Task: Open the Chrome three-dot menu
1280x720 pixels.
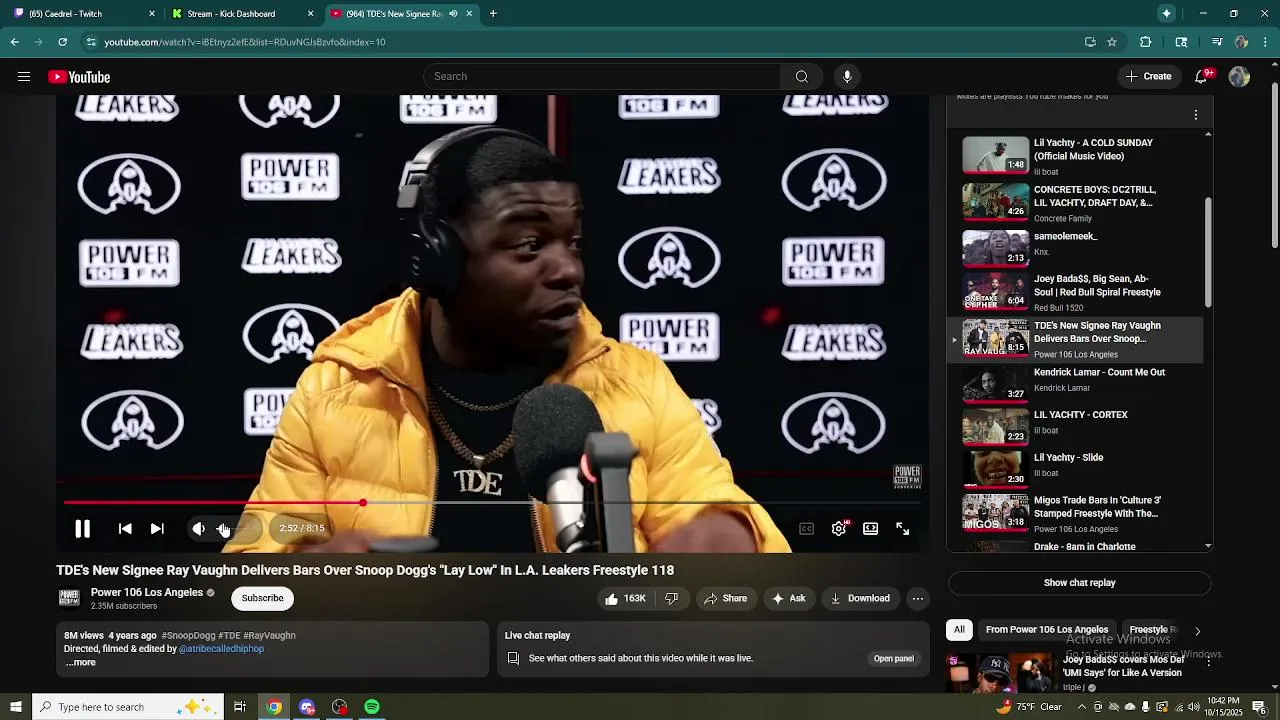Action: click(1266, 42)
